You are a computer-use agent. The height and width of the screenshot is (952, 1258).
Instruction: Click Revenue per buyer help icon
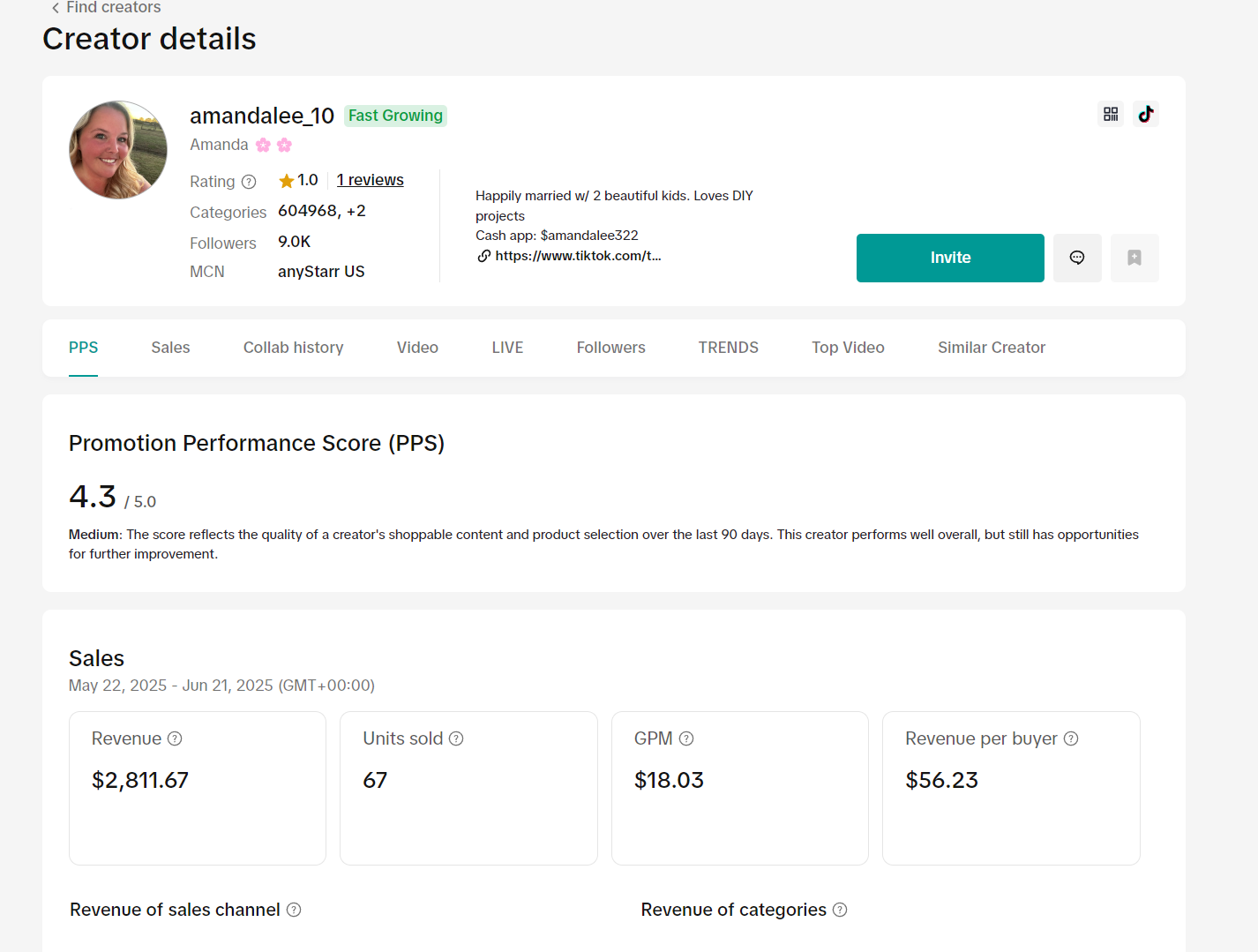pyautogui.click(x=1071, y=738)
